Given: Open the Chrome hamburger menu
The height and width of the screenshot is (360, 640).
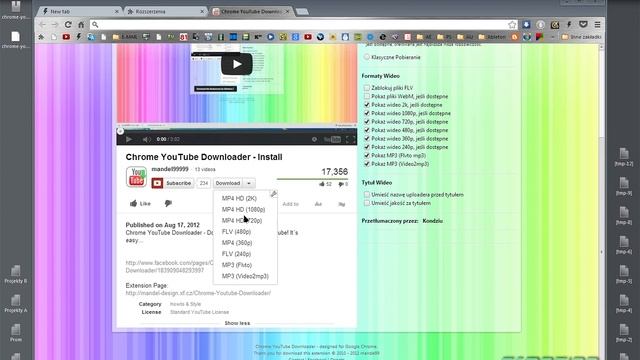Looking at the screenshot, I should coord(597,25).
